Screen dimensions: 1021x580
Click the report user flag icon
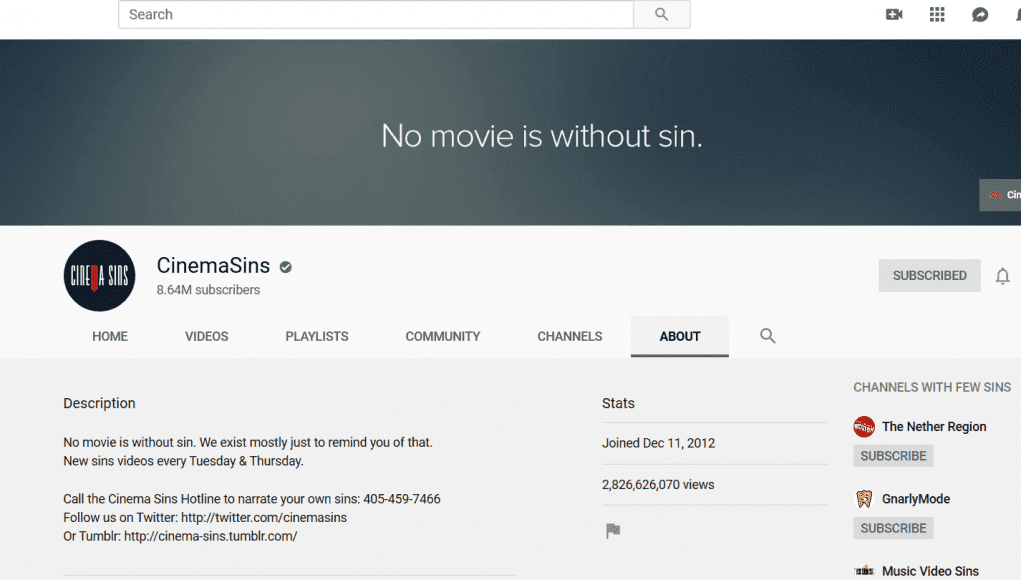pos(613,531)
